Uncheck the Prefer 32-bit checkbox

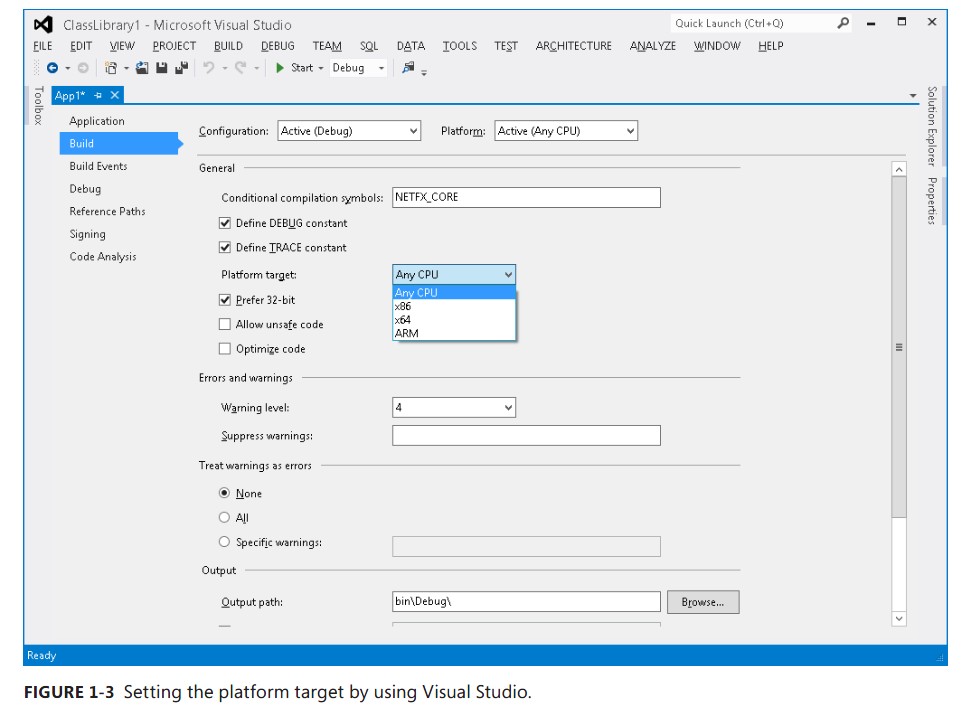(x=225, y=300)
